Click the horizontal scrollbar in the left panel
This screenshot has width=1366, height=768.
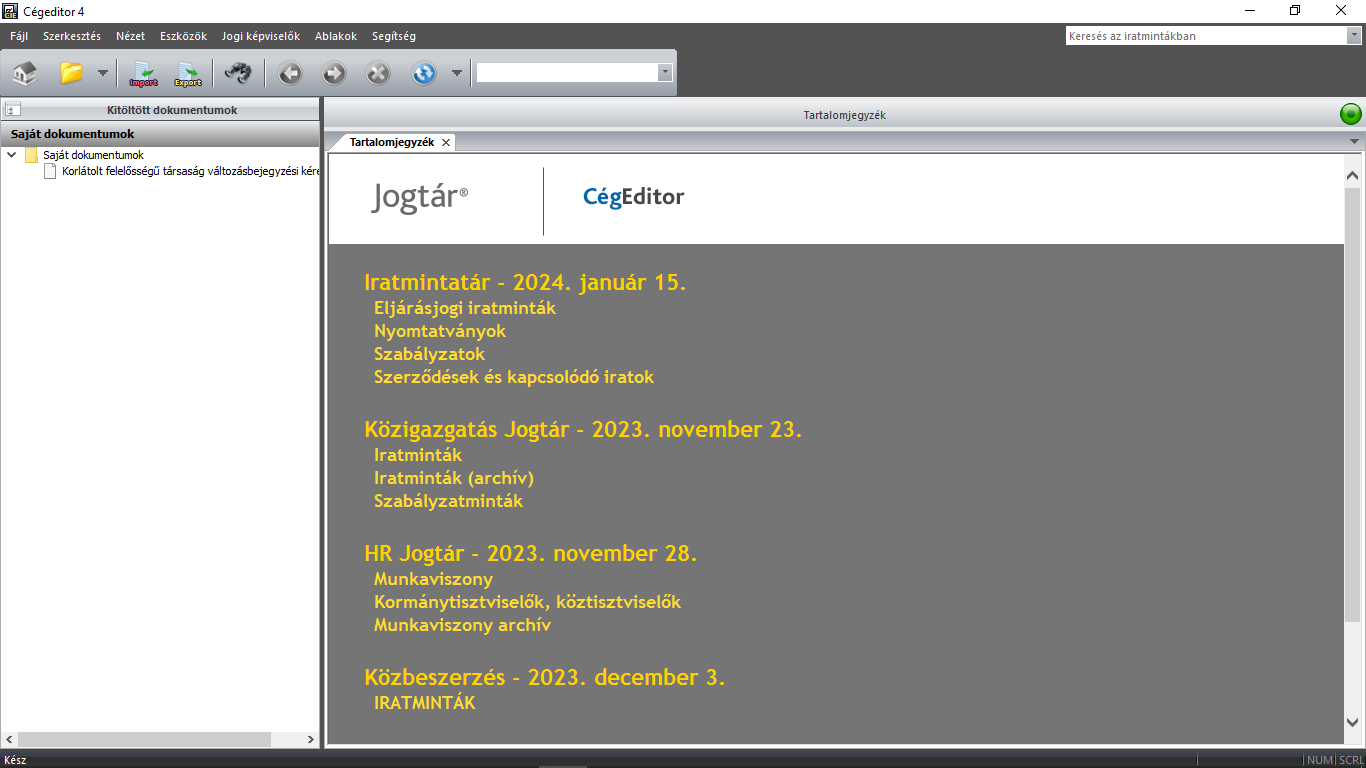tap(144, 740)
